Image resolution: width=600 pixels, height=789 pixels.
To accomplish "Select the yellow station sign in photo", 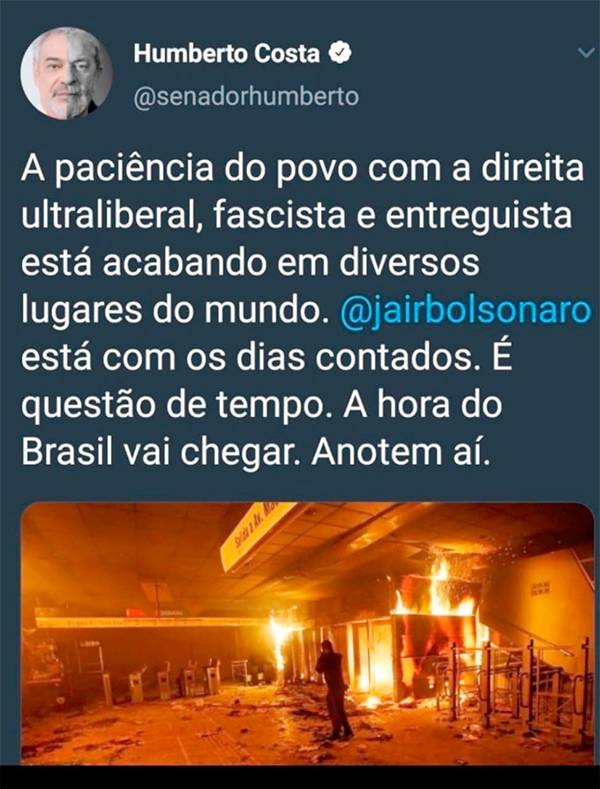I will click(x=257, y=535).
